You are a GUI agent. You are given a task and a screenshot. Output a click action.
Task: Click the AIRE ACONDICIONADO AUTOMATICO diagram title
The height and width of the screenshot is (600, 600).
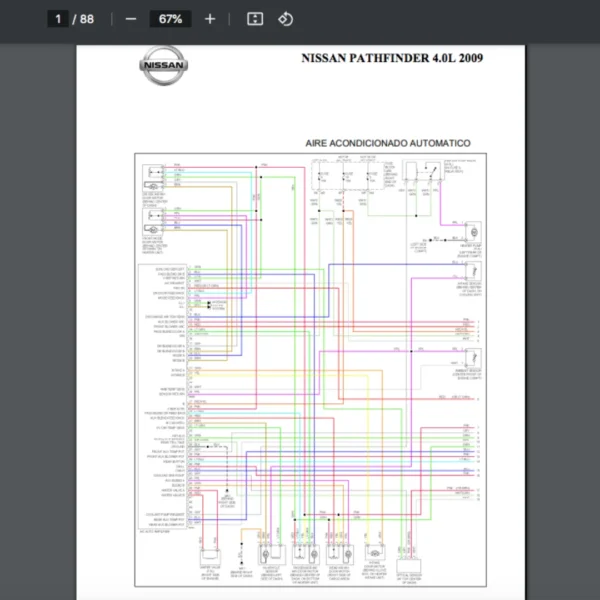click(x=387, y=144)
